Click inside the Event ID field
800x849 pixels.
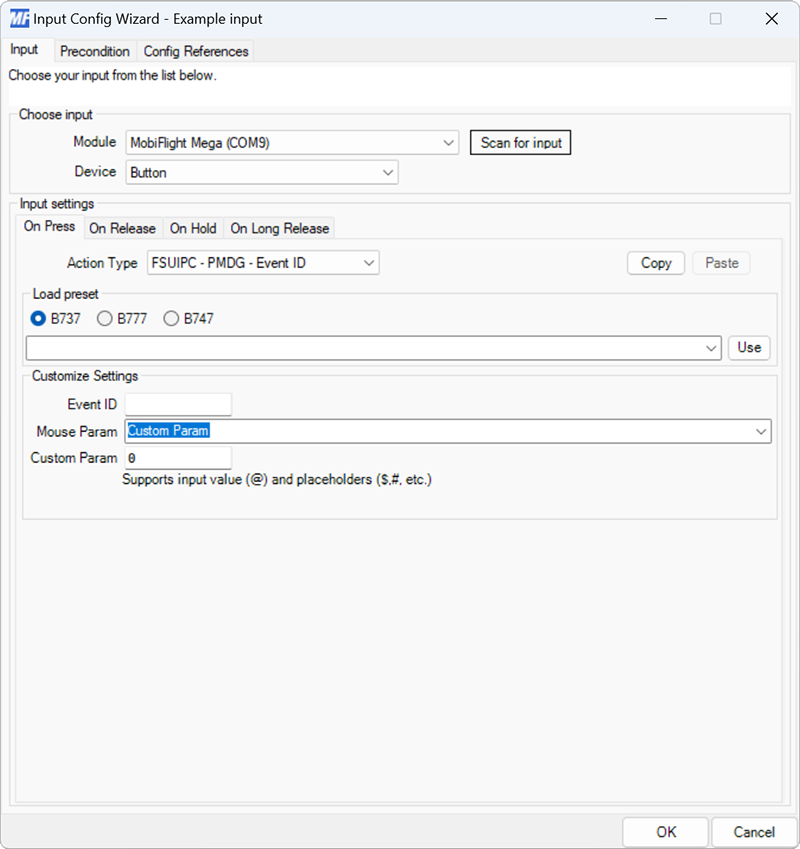178,404
